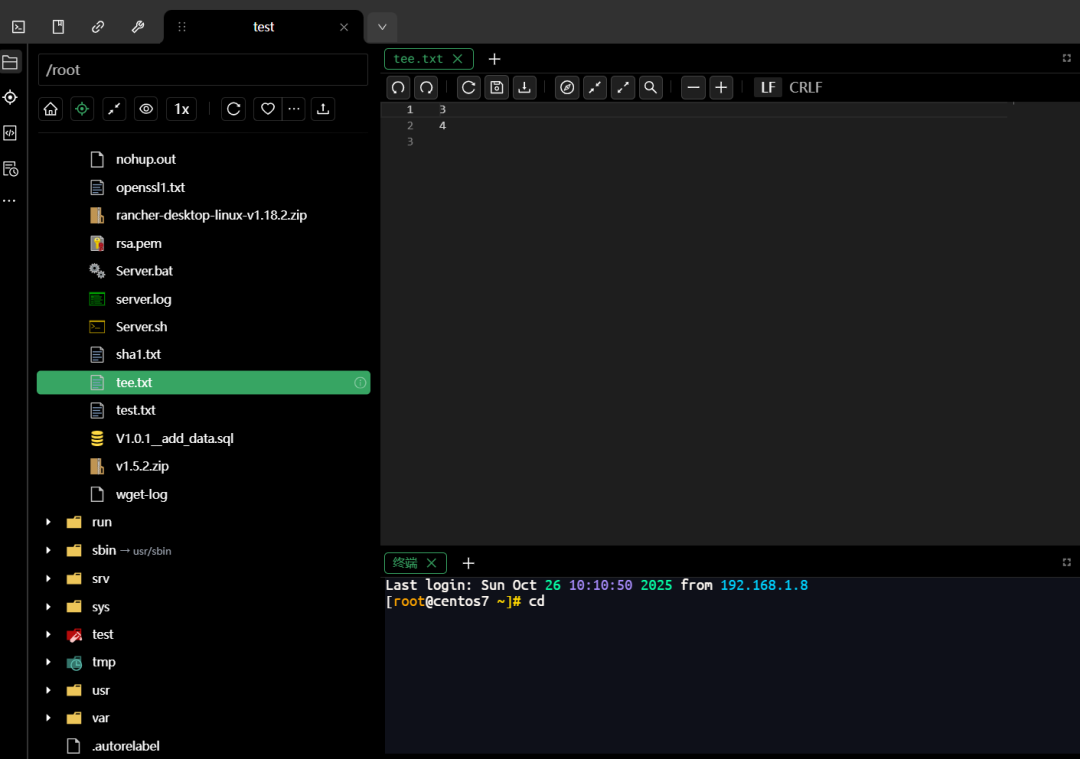Select CRLF line ending

pyautogui.click(x=806, y=87)
